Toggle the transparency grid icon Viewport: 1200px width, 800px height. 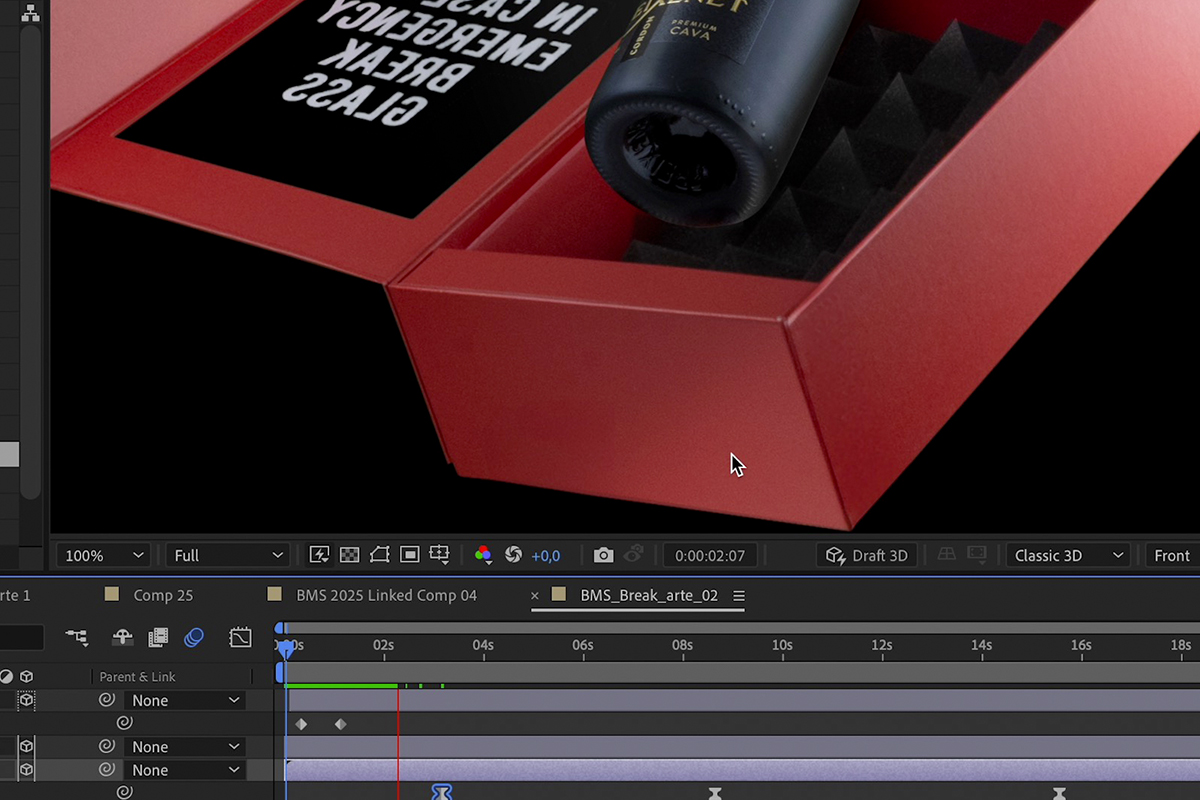349,555
